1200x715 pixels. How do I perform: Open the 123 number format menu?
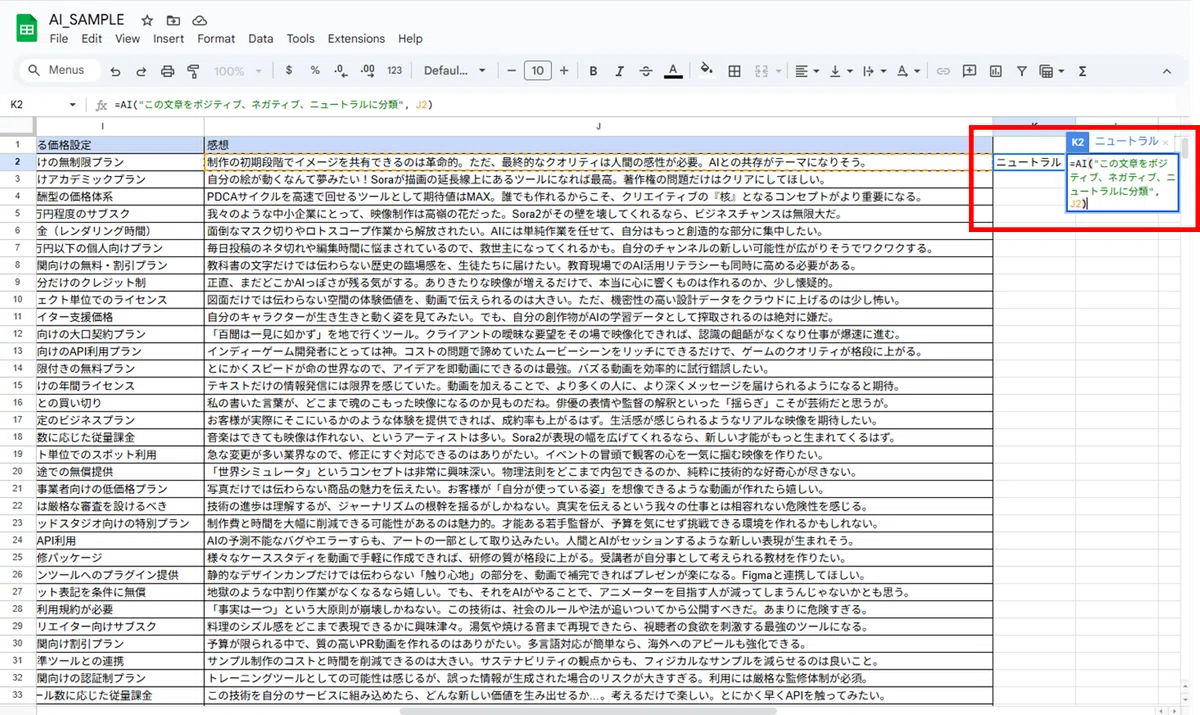(394, 71)
